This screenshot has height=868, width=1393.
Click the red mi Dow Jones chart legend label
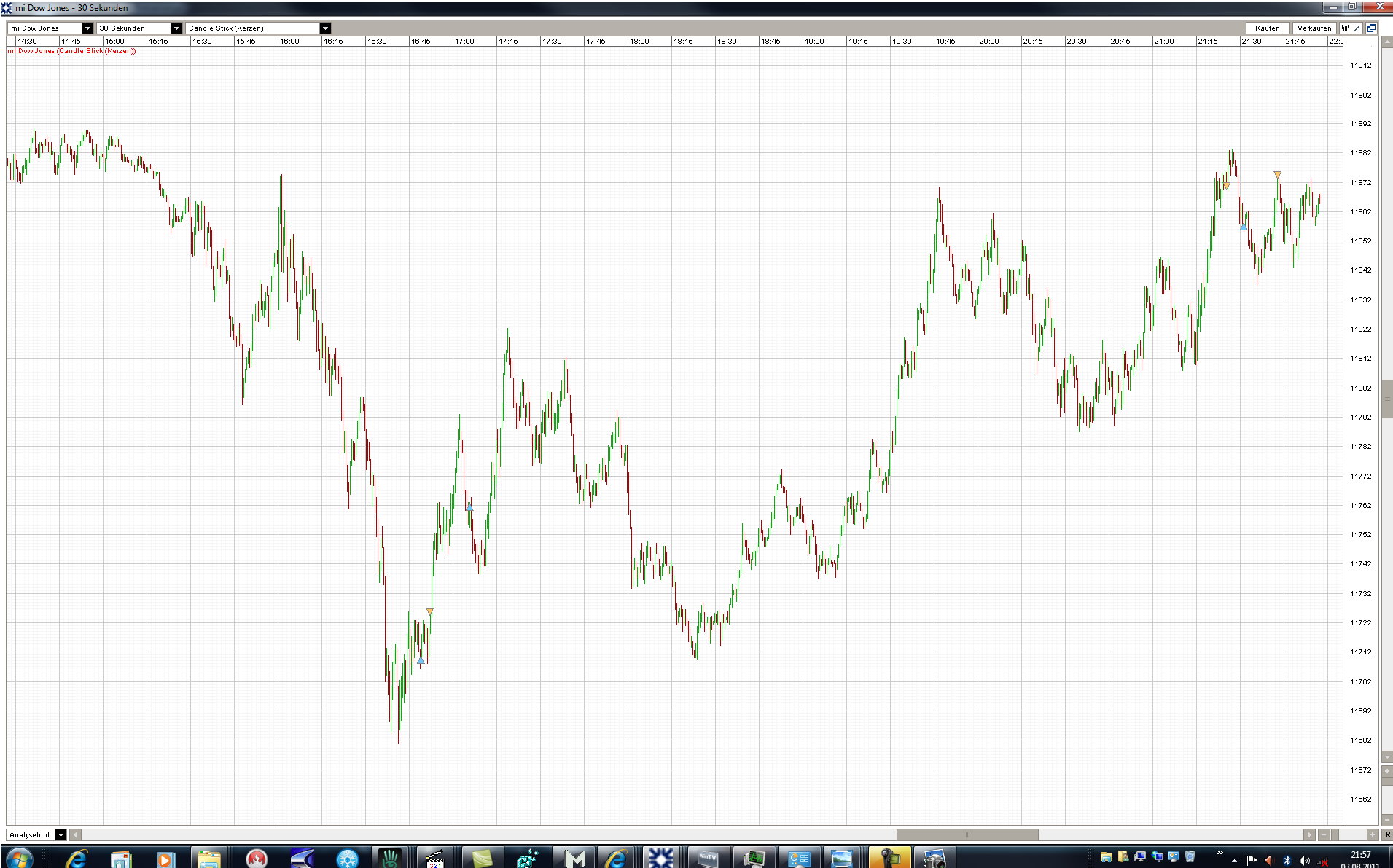(71, 51)
